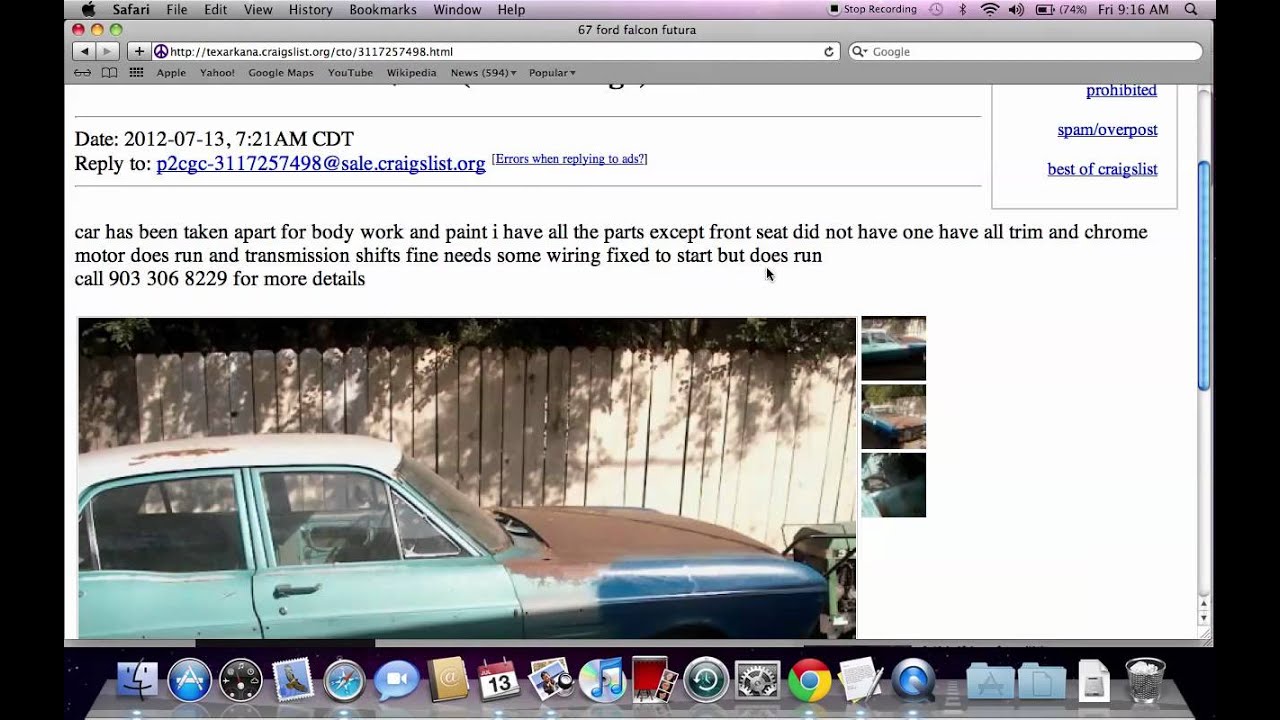Select the third car thumbnail
This screenshot has height=720, width=1280.
(893, 485)
